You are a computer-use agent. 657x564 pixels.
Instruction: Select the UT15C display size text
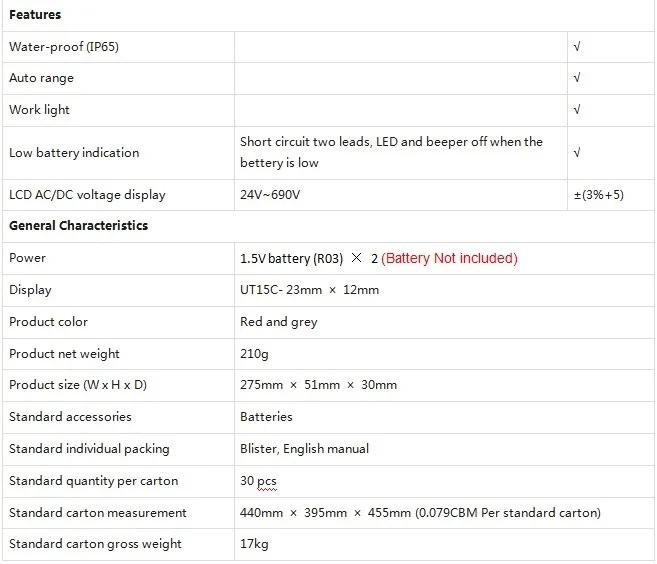pos(310,290)
